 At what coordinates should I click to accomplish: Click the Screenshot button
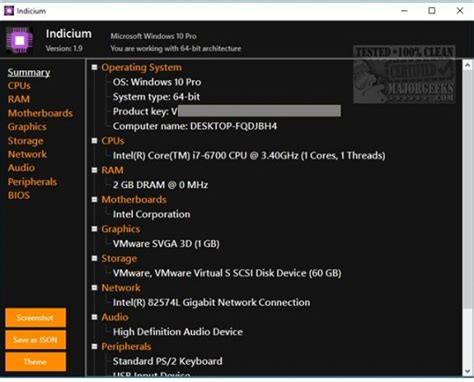[35, 318]
